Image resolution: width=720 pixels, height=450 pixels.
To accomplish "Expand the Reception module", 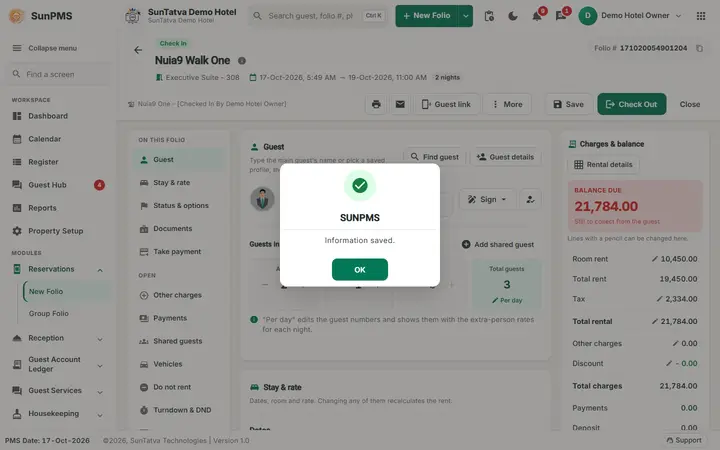I will 58,338.
